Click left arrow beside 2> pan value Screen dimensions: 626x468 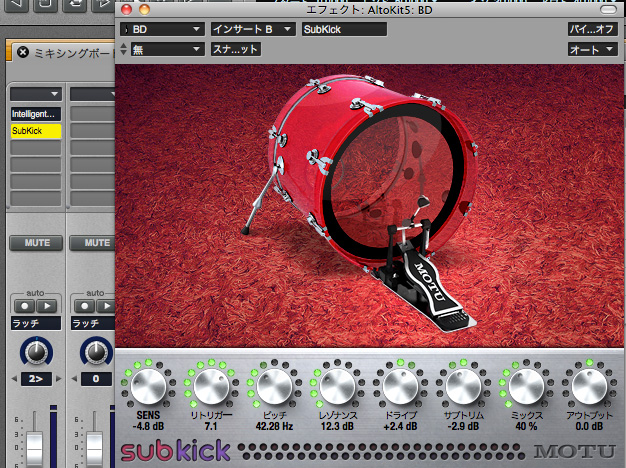(15, 379)
